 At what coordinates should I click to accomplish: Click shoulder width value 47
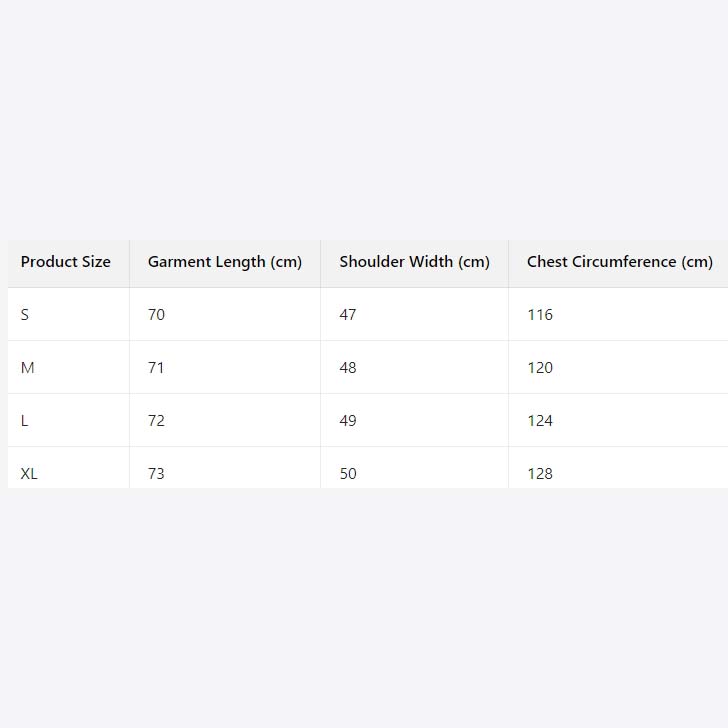pos(348,315)
